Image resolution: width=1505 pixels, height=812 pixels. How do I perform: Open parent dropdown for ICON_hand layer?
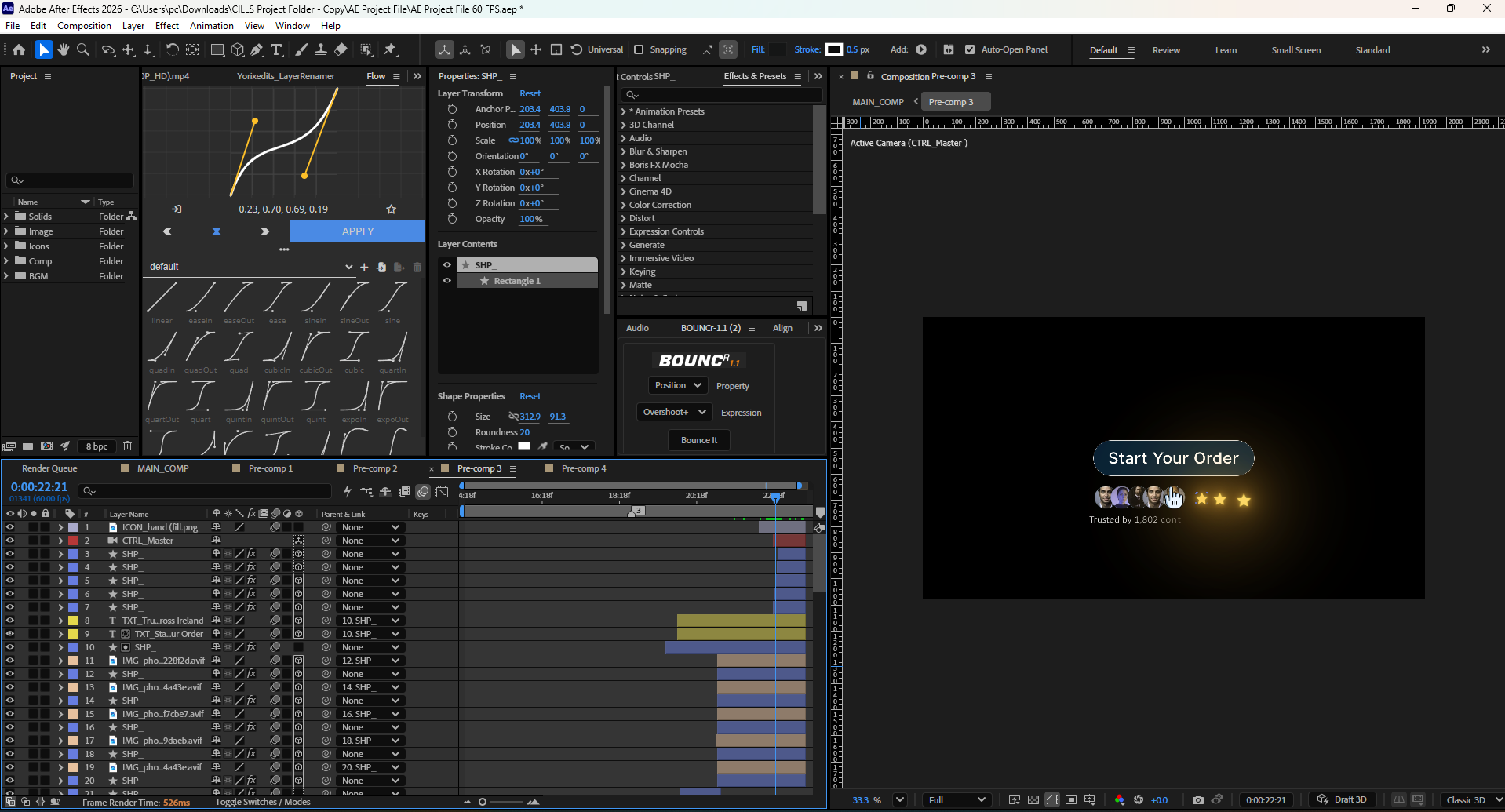coord(371,527)
